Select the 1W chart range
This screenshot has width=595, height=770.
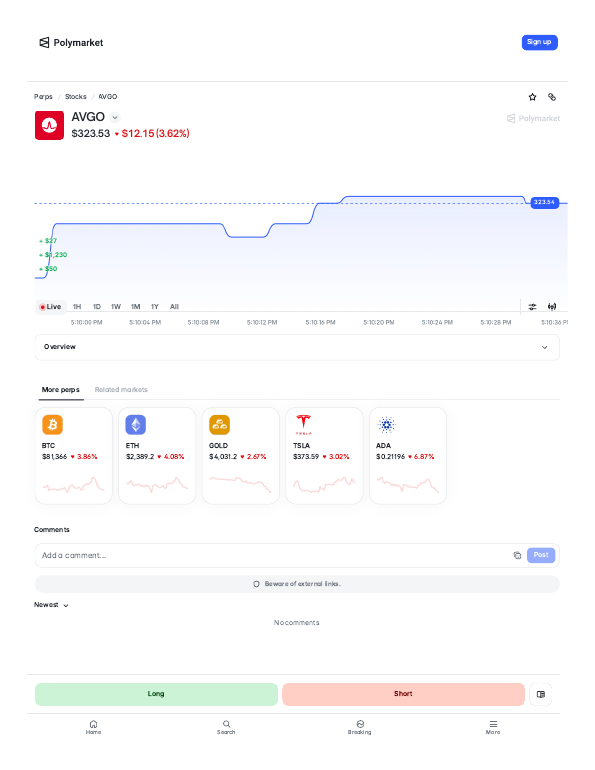[x=116, y=306]
